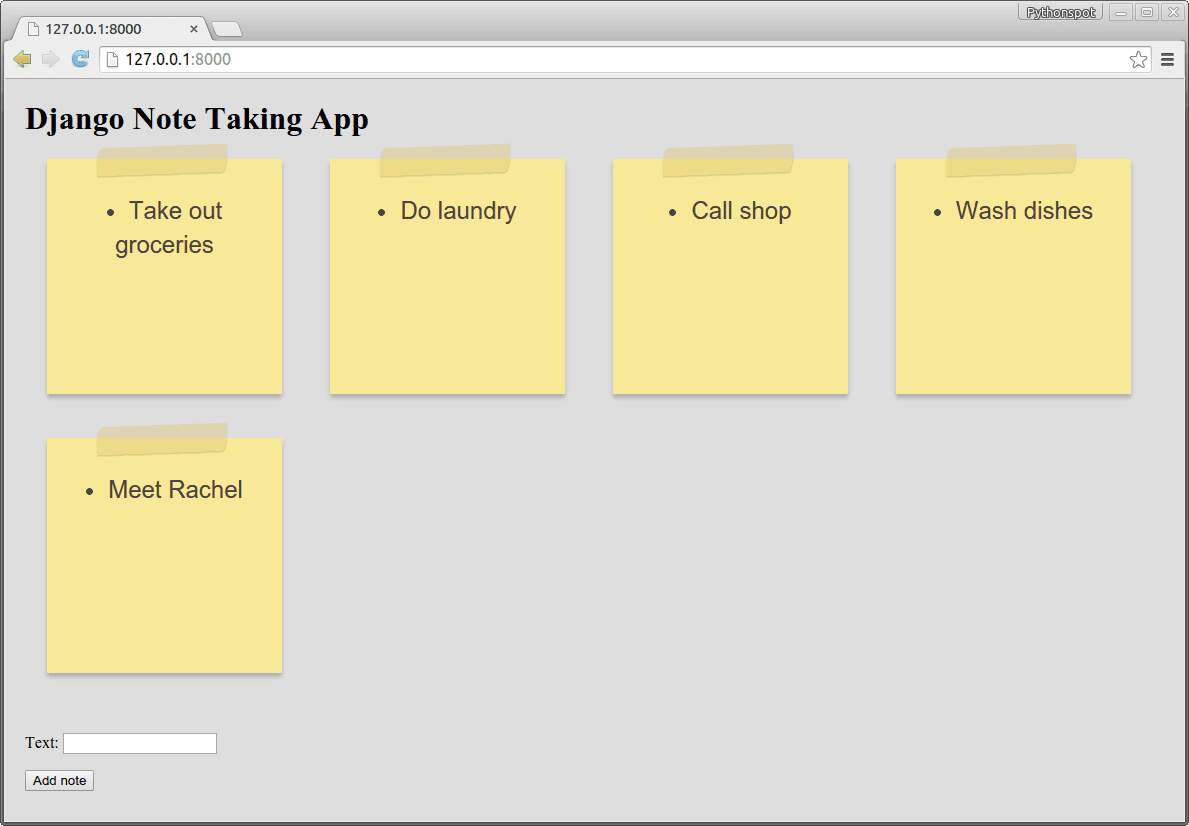
Task: Click the page icon in address bar
Action: 112,59
